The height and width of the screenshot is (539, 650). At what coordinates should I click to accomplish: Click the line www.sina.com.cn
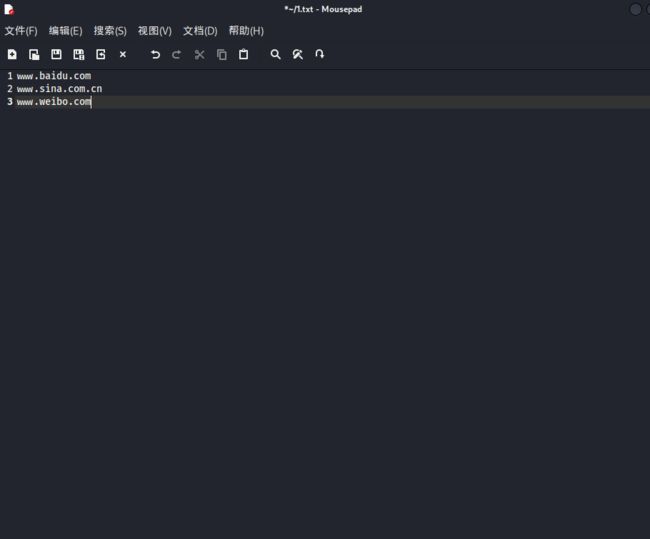59,89
